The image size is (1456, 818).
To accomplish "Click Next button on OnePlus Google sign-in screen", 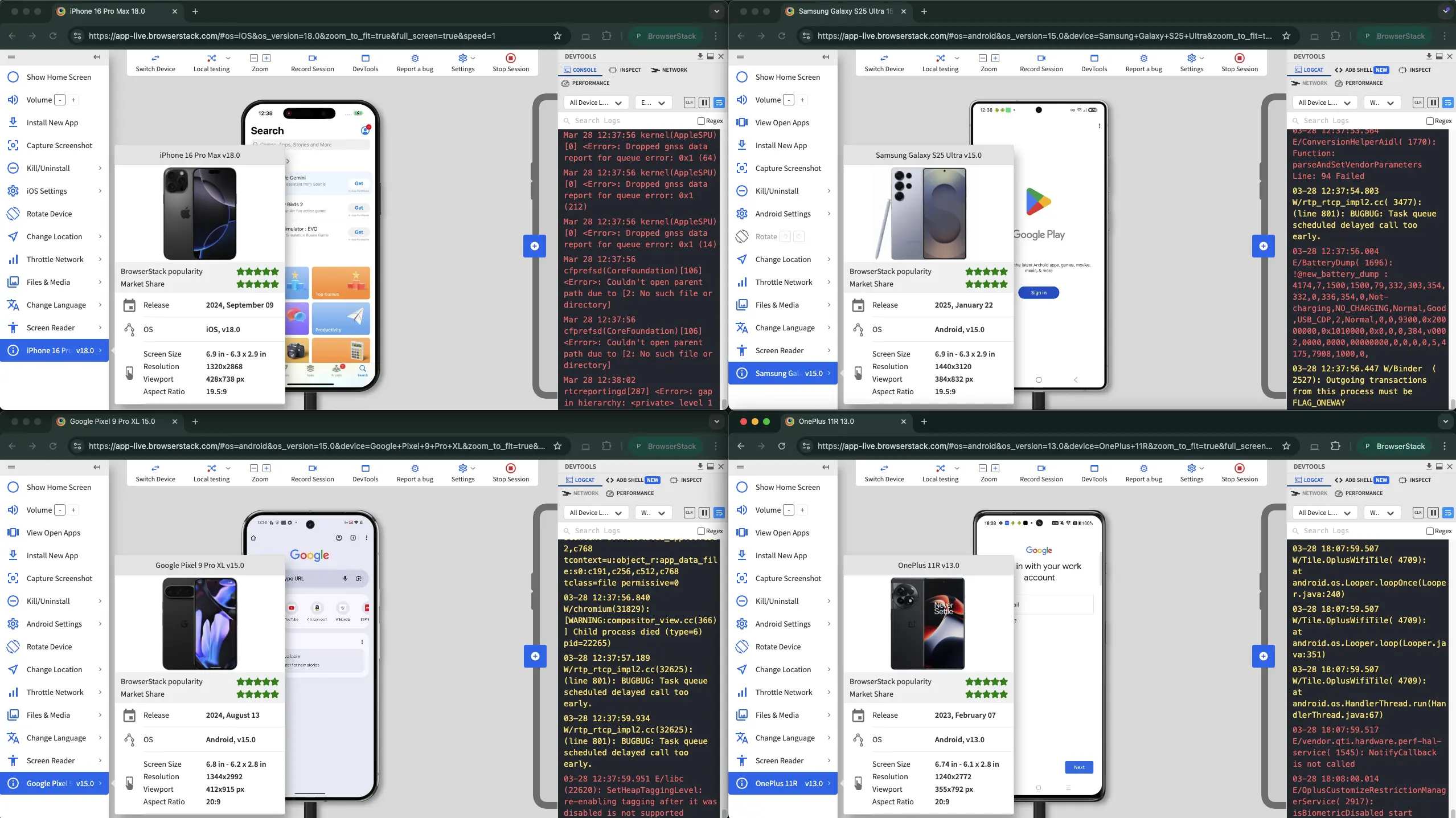I will point(1078,767).
